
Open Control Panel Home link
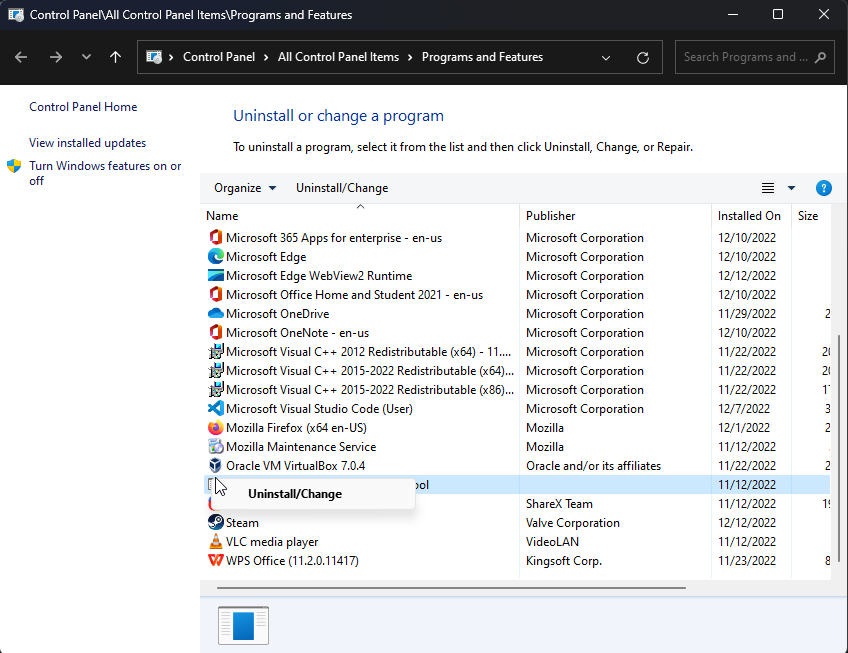83,107
